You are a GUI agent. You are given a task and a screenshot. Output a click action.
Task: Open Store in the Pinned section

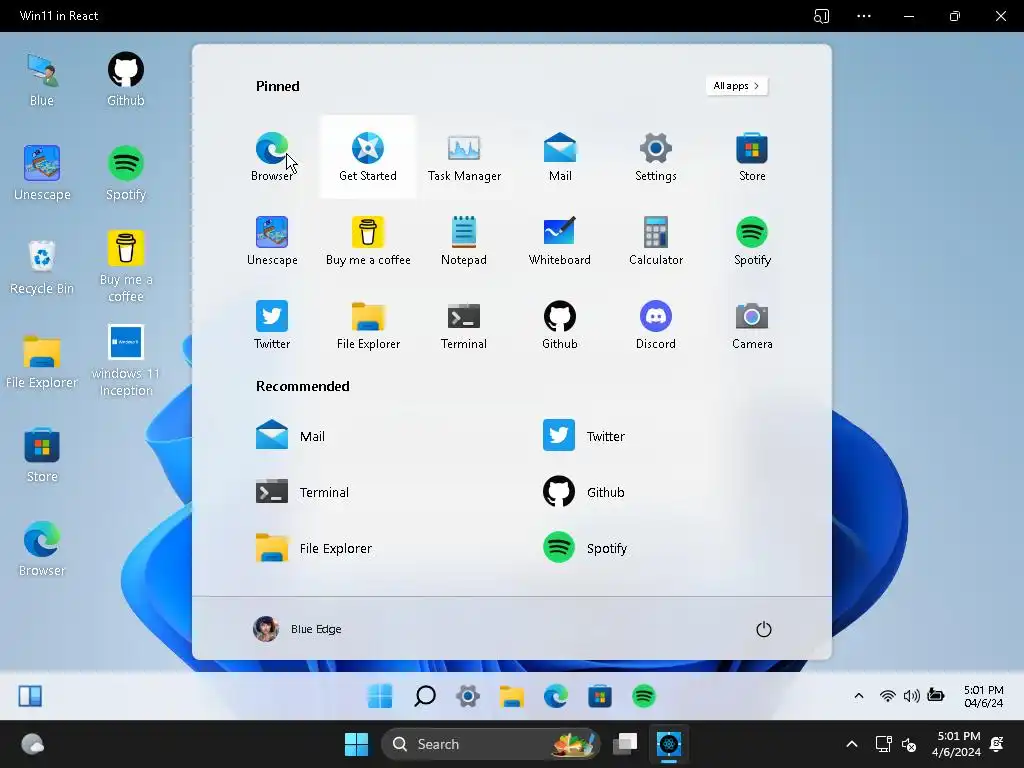(x=752, y=157)
